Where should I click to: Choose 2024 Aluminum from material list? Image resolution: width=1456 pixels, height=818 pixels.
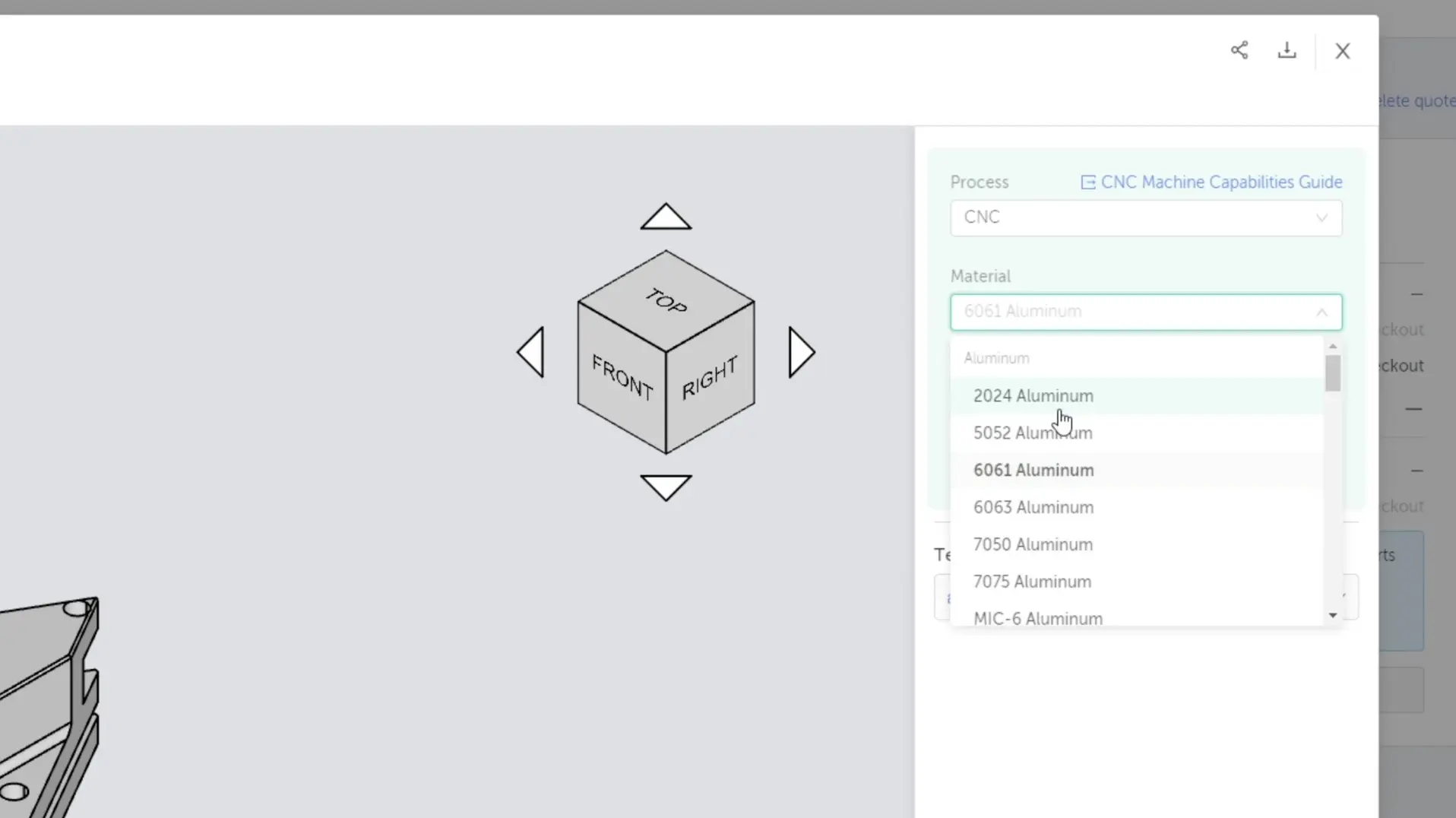click(x=1033, y=396)
